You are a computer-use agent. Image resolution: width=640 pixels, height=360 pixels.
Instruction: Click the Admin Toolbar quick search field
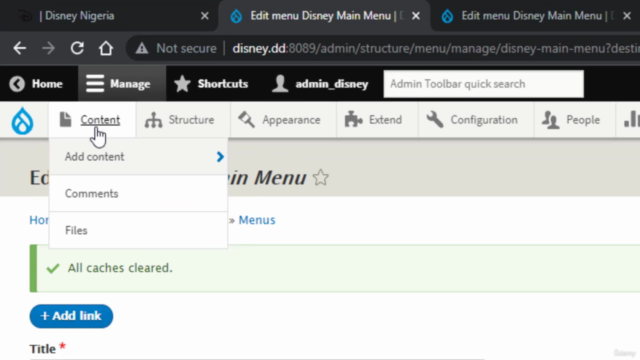(483, 84)
